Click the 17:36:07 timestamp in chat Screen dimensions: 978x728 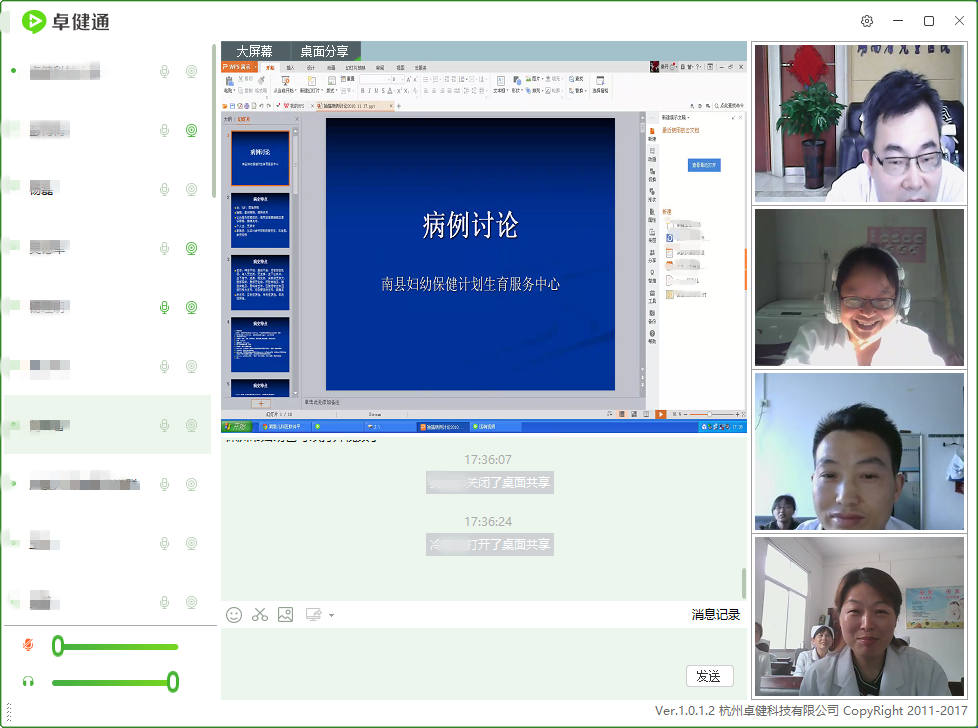tap(488, 460)
